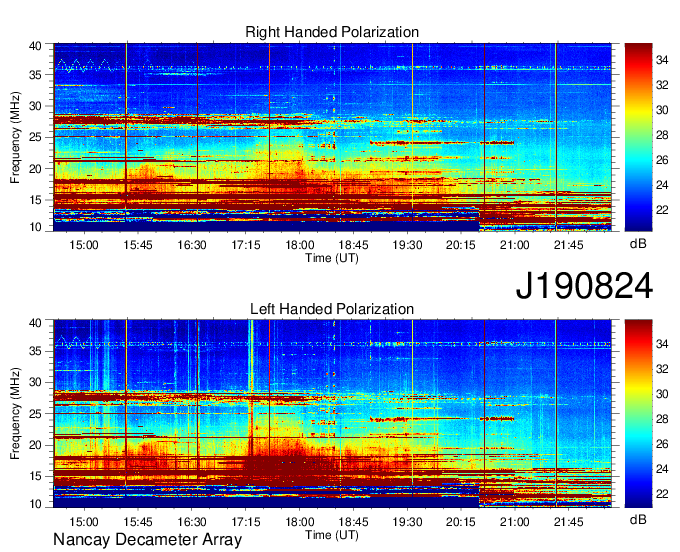Click the "19:30" time tick on Right Handed plot

(x=407, y=245)
